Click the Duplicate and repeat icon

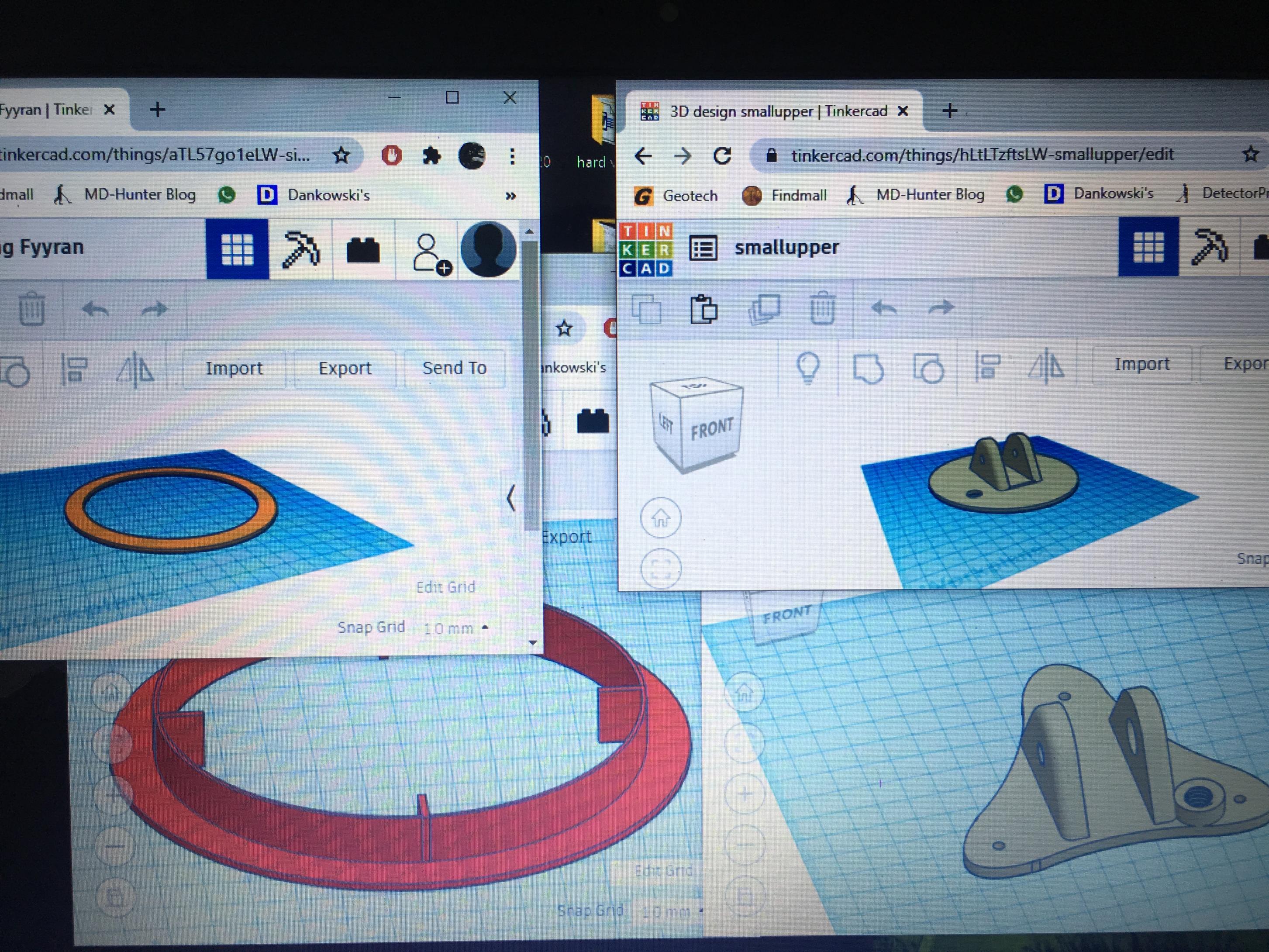pyautogui.click(x=764, y=310)
